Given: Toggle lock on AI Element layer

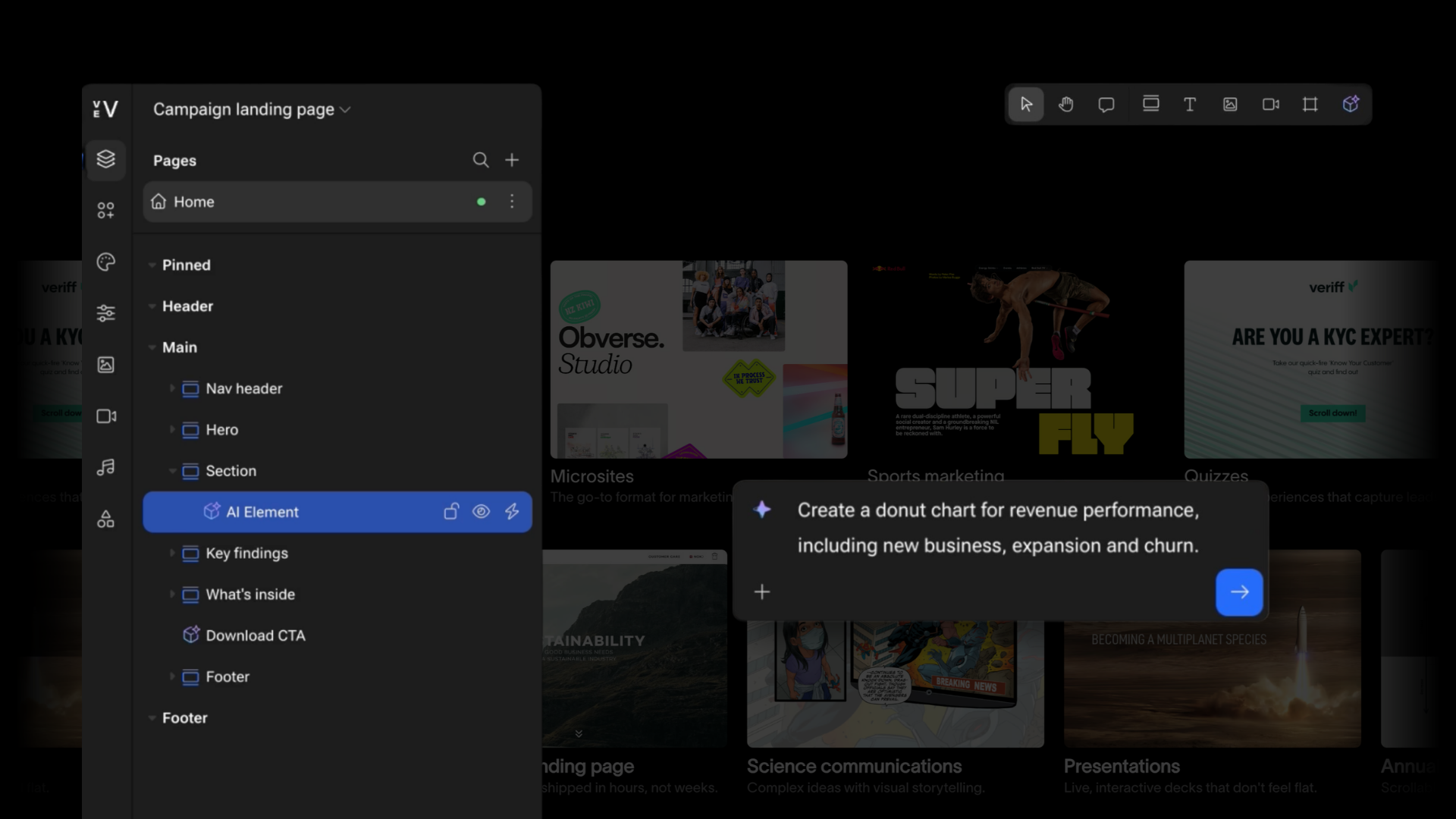Looking at the screenshot, I should click(x=451, y=512).
